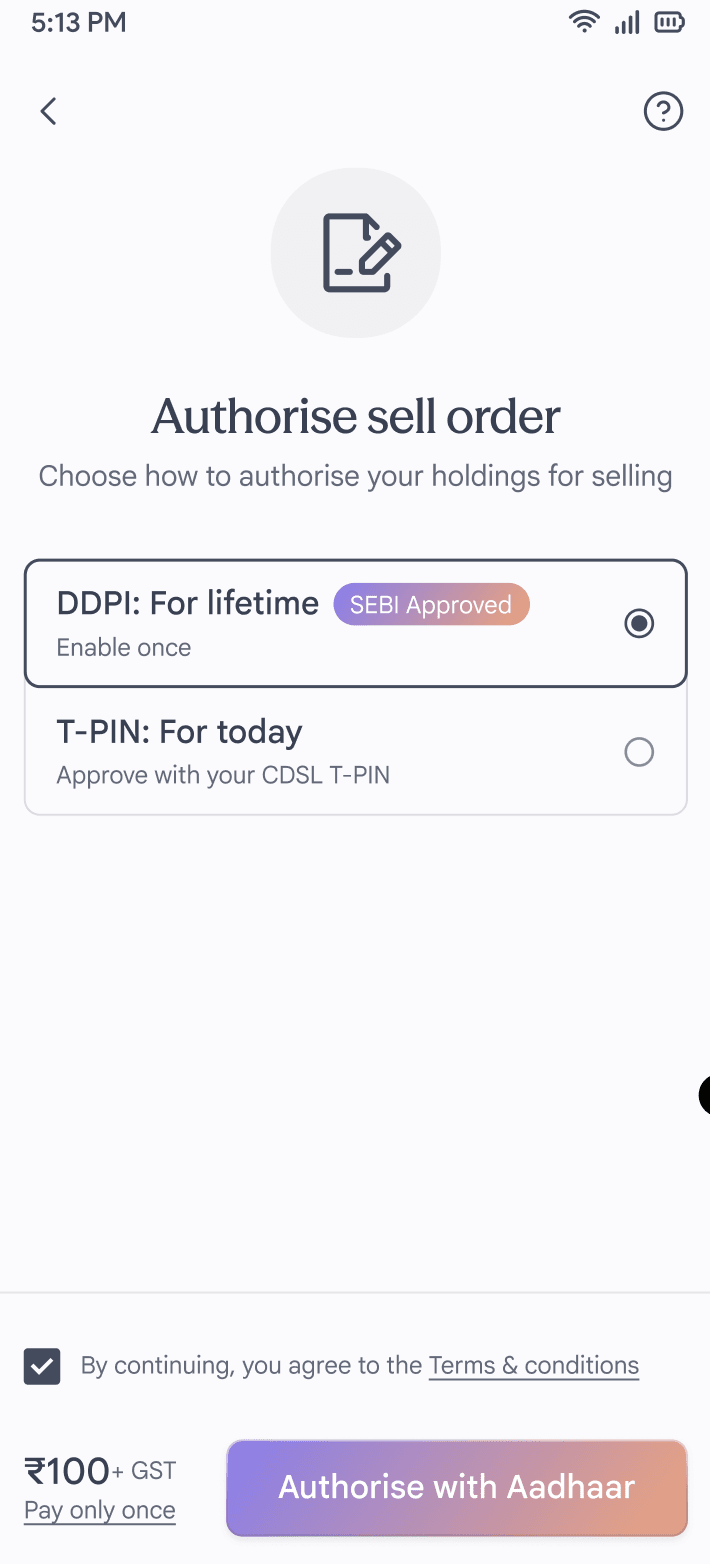Select the T-PIN: For today radio button

(x=639, y=752)
